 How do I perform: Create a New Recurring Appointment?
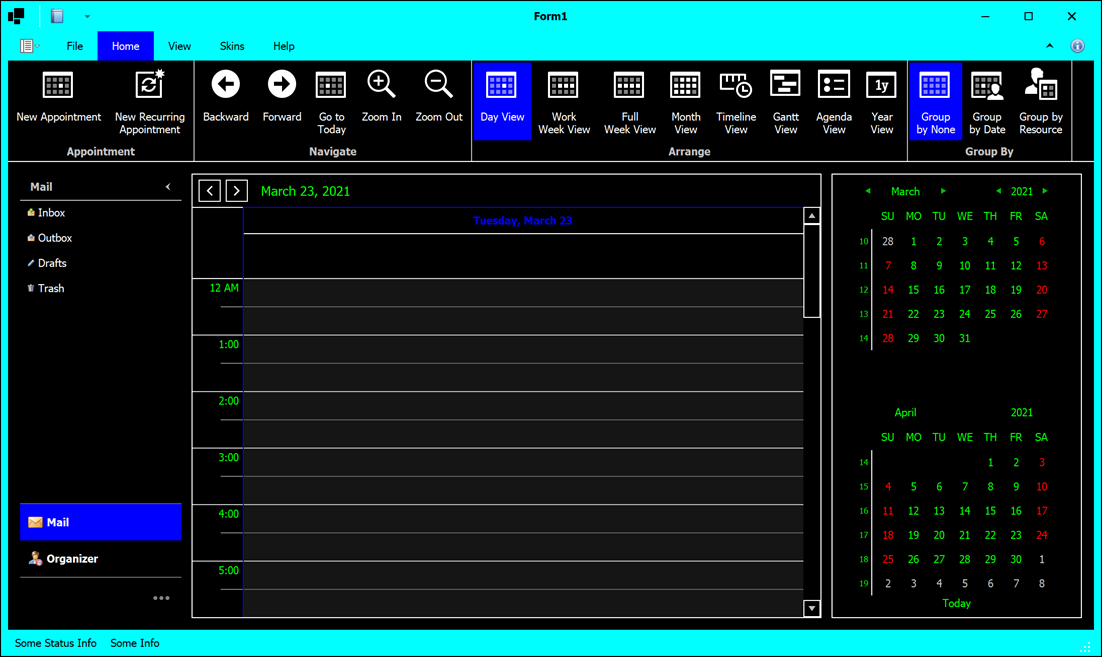click(x=149, y=86)
